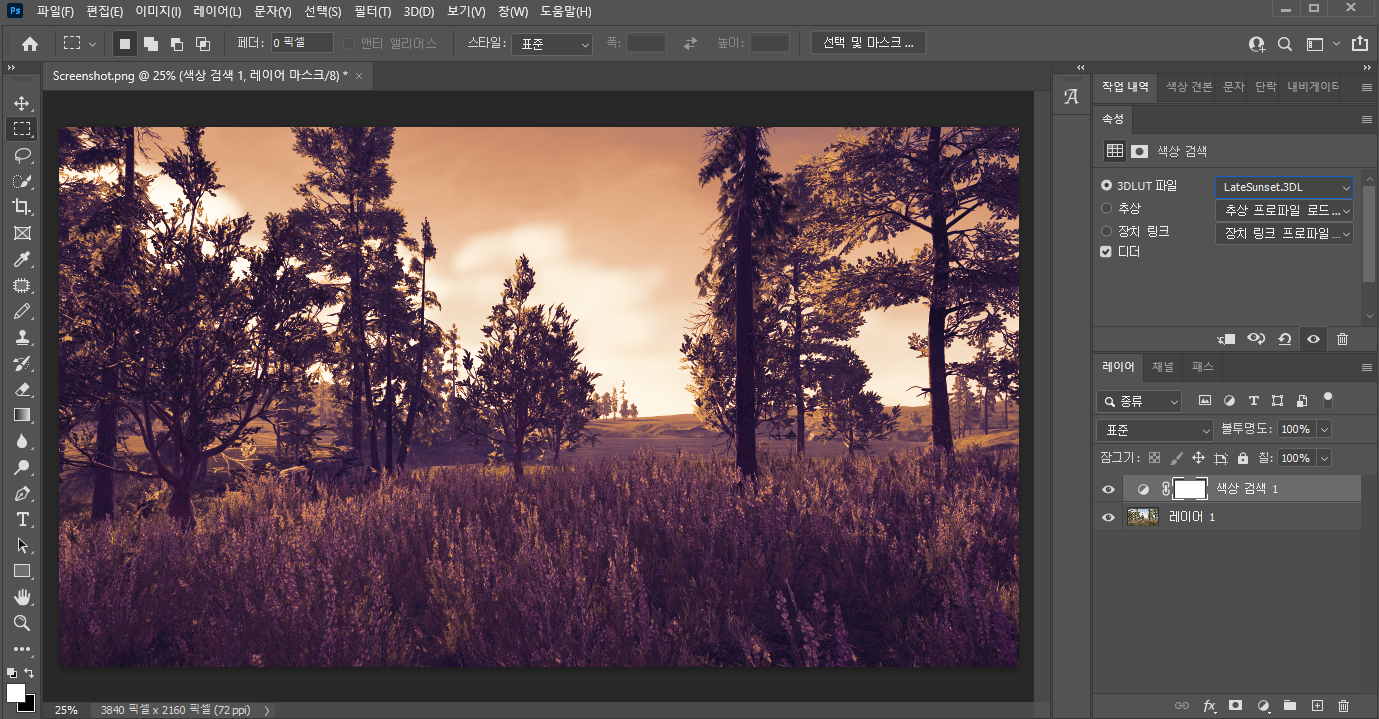
Task: Select the Quick Selection tool
Action: (x=22, y=181)
